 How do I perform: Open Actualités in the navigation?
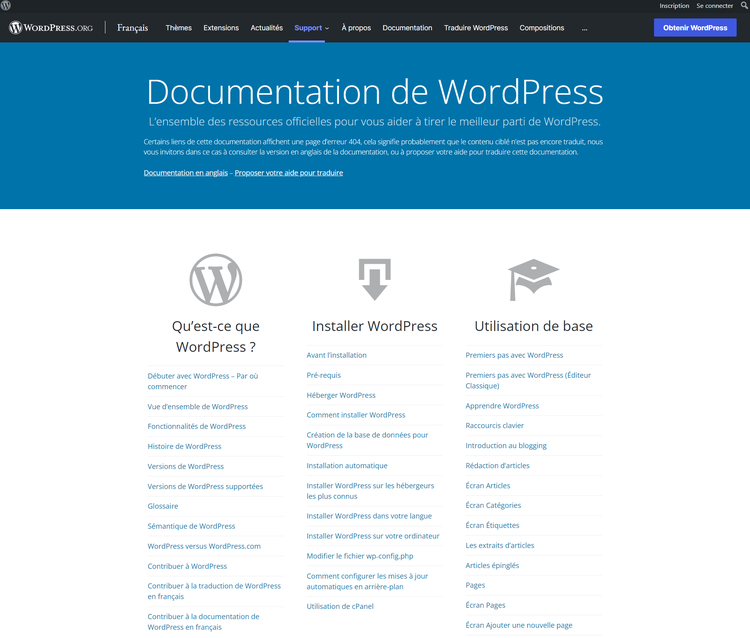tap(266, 28)
